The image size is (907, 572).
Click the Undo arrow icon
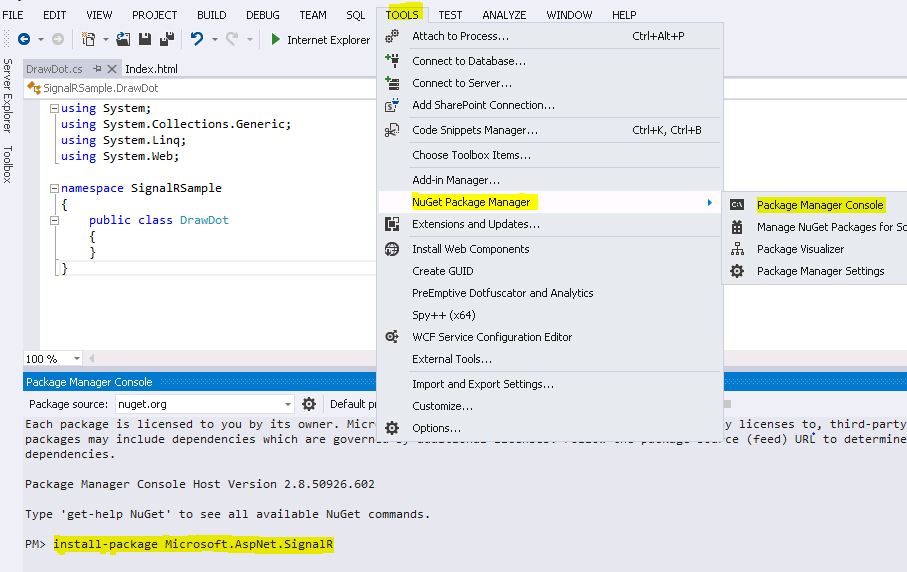click(197, 39)
